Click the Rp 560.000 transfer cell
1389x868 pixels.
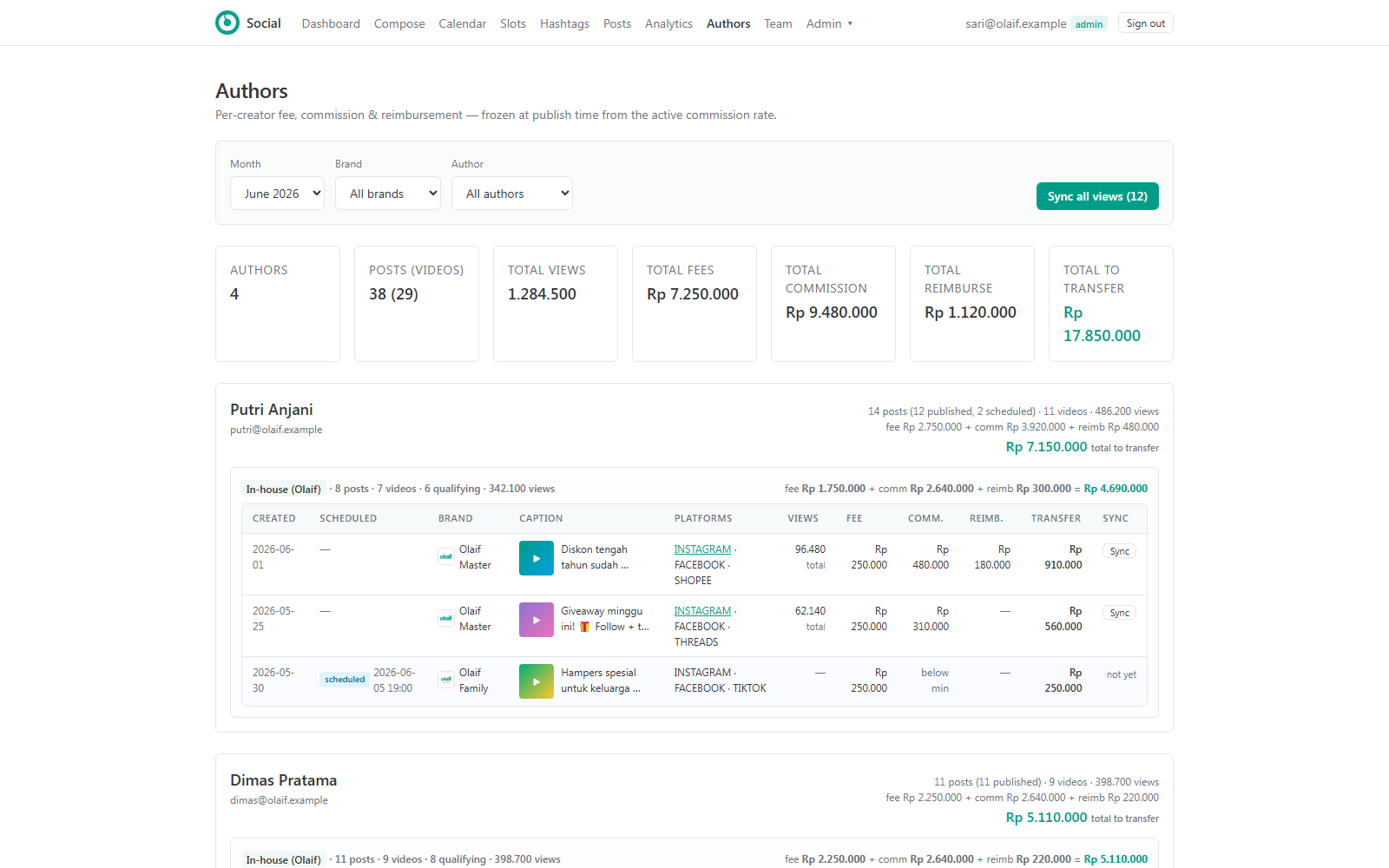pyautogui.click(x=1063, y=619)
